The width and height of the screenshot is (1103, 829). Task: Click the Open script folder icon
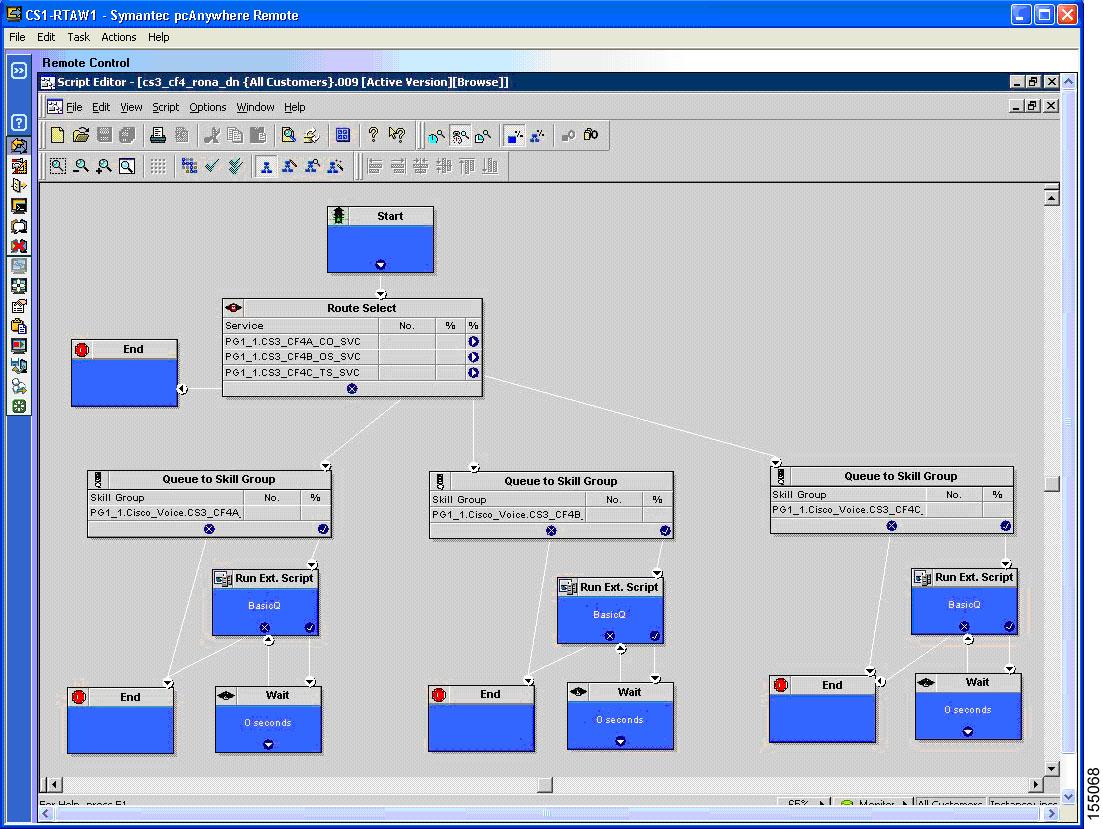(x=81, y=135)
